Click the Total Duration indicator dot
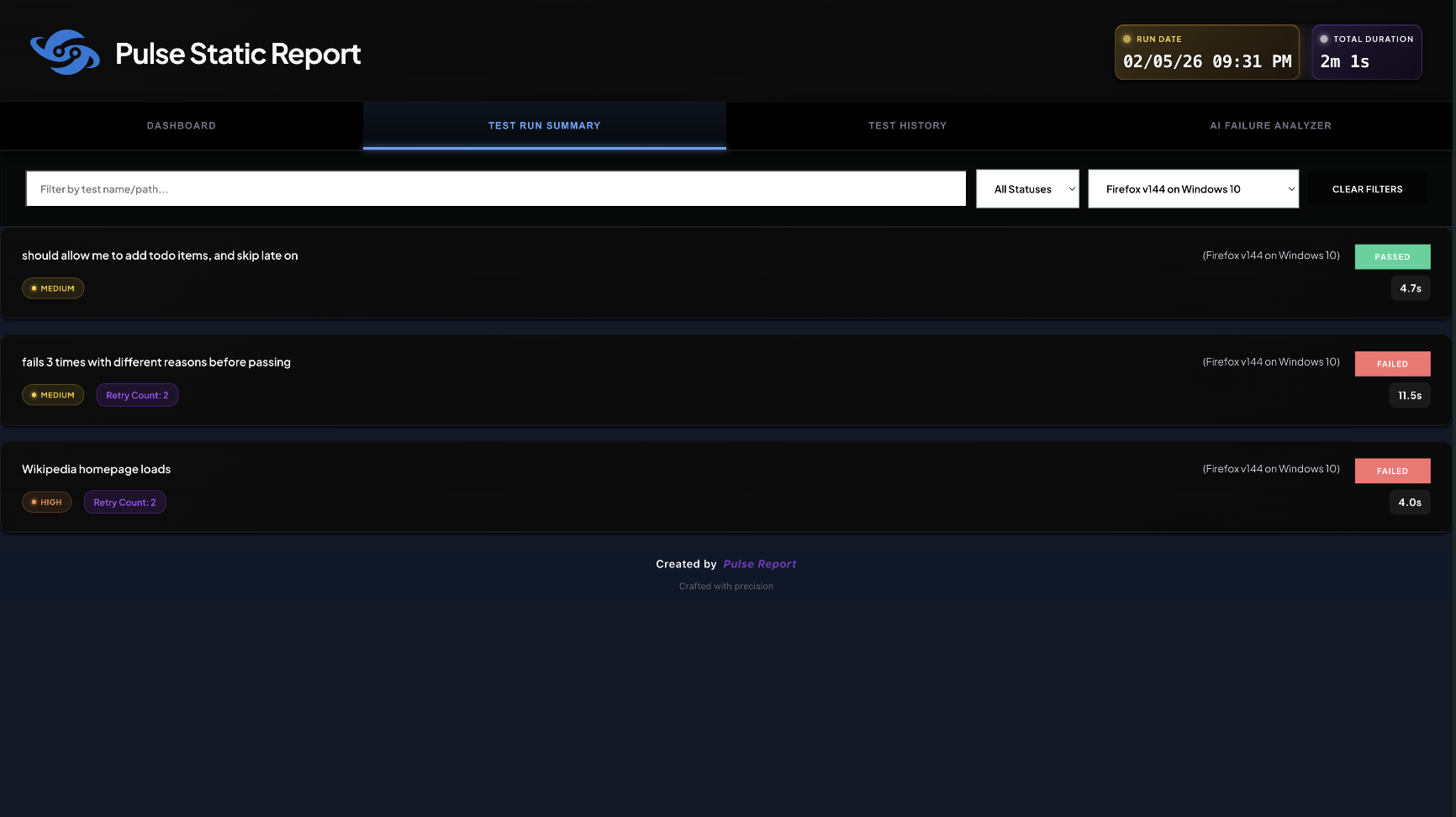Image resolution: width=1456 pixels, height=817 pixels. point(1324,40)
